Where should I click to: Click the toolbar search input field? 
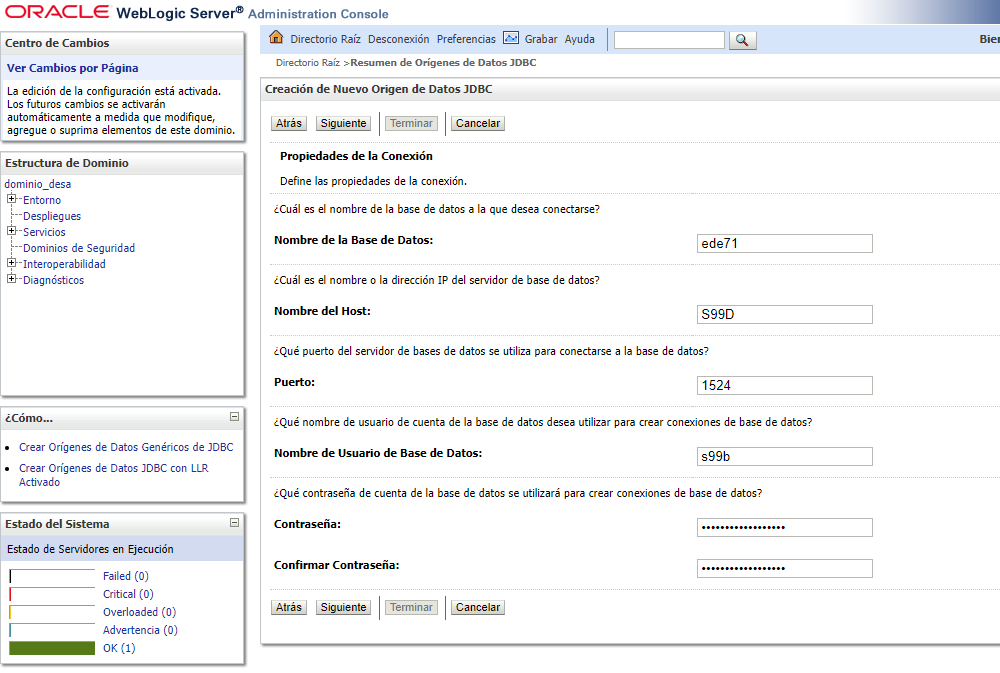point(669,40)
